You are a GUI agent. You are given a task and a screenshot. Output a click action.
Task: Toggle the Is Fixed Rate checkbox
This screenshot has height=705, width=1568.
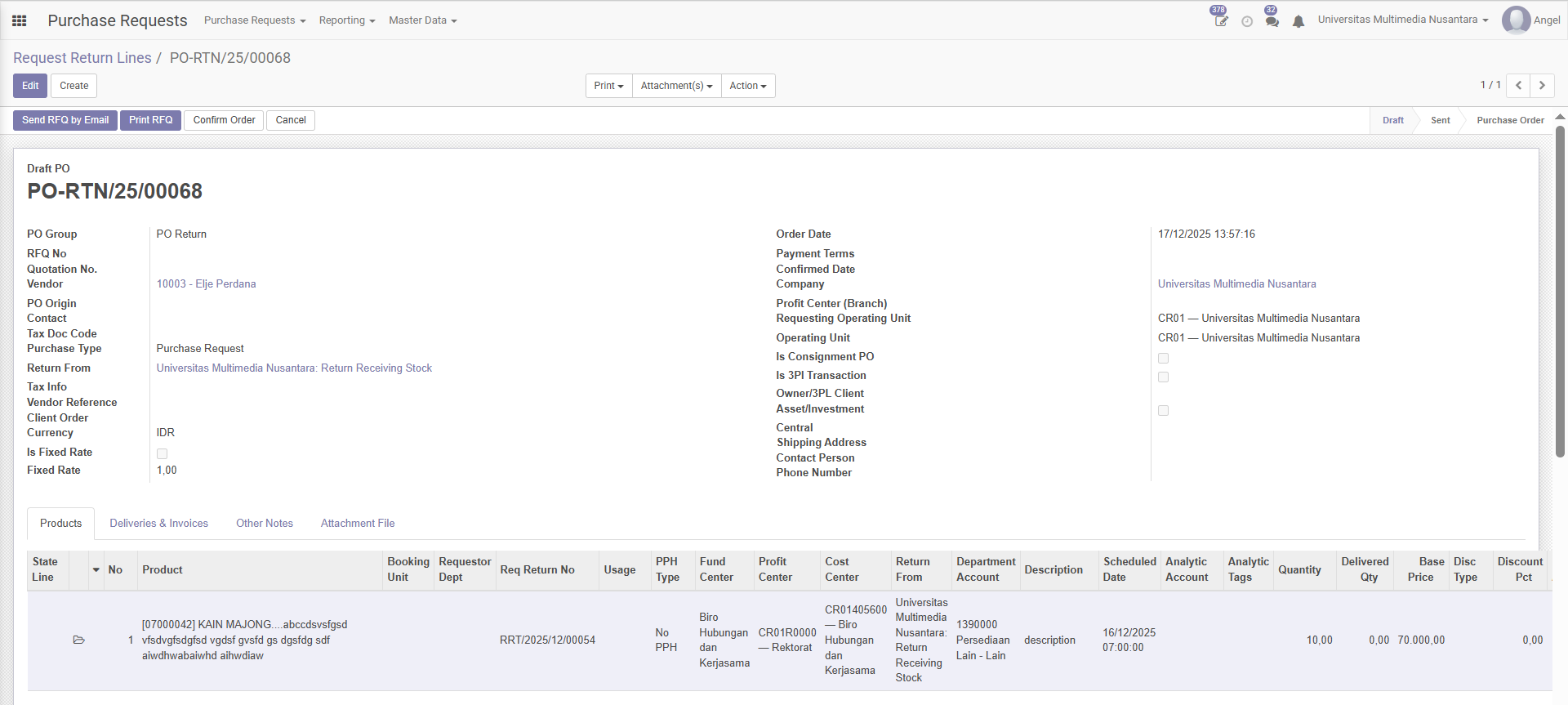[162, 453]
